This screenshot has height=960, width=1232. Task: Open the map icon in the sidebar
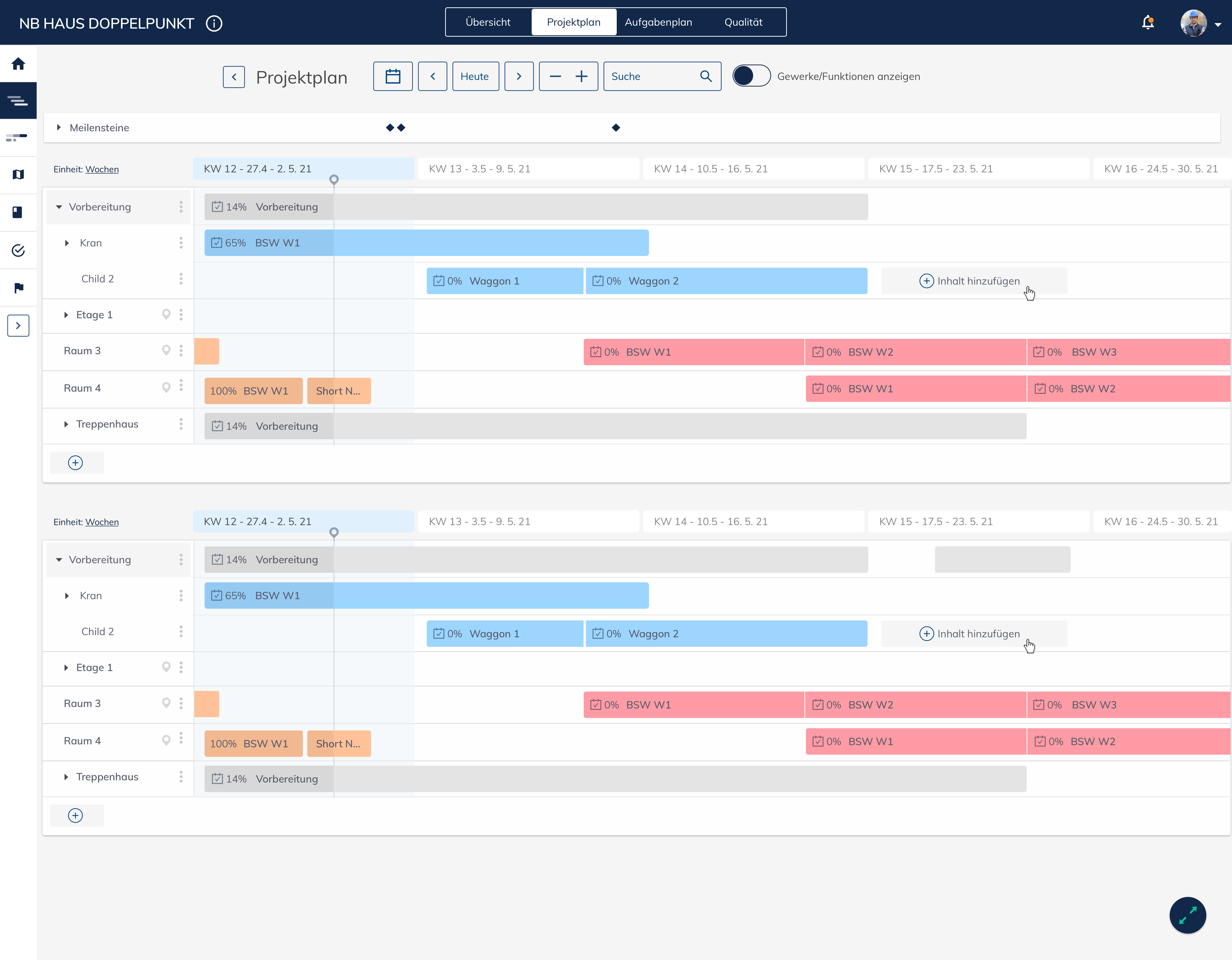(18, 175)
